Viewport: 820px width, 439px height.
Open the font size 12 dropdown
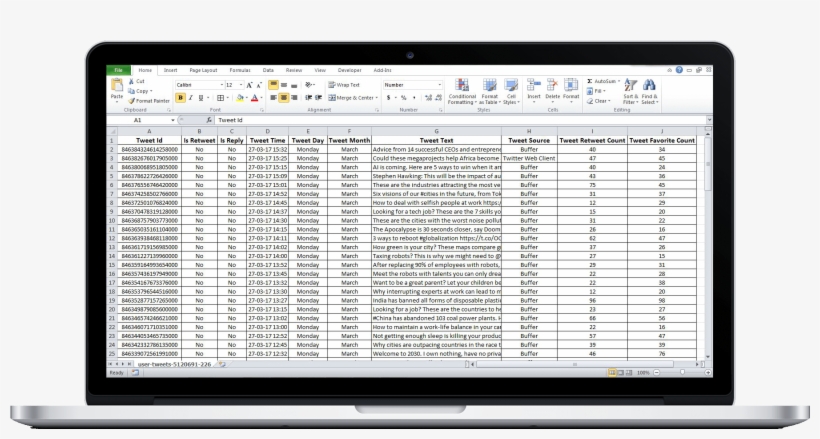pos(241,85)
